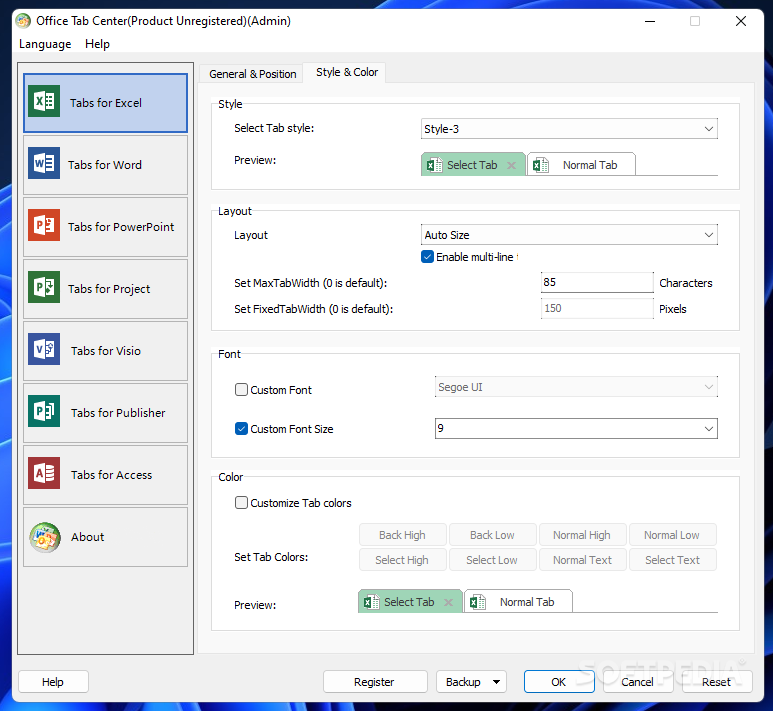This screenshot has height=711, width=773.
Task: Open the Layout Auto Size dropdown
Action: click(569, 235)
